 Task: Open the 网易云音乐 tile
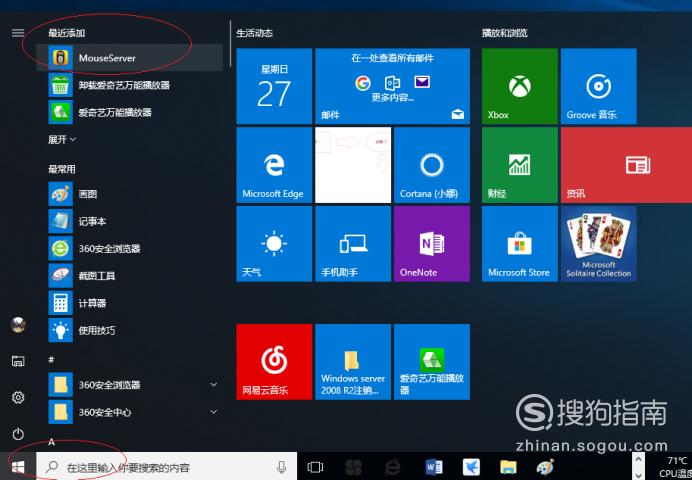274,362
